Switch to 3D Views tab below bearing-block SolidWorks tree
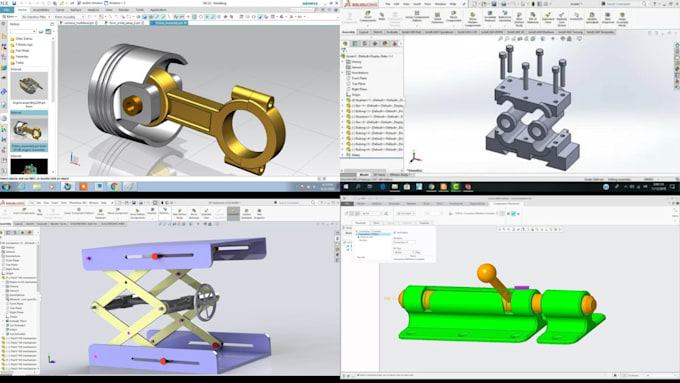The image size is (680, 383). pos(379,175)
